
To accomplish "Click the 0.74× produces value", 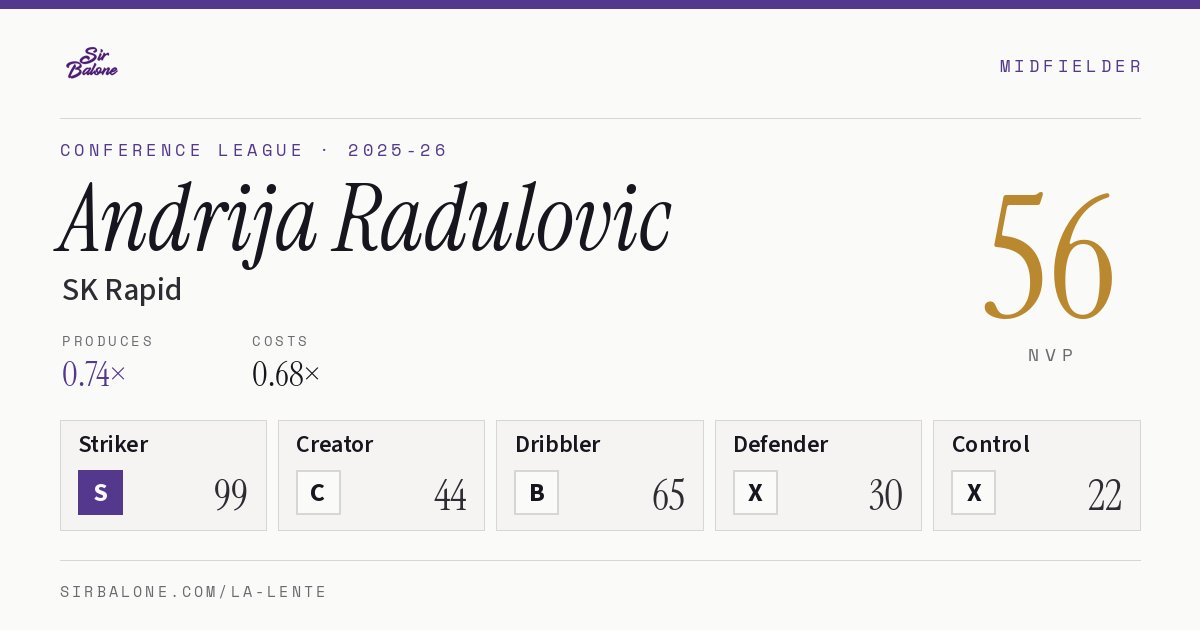I will pyautogui.click(x=94, y=374).
